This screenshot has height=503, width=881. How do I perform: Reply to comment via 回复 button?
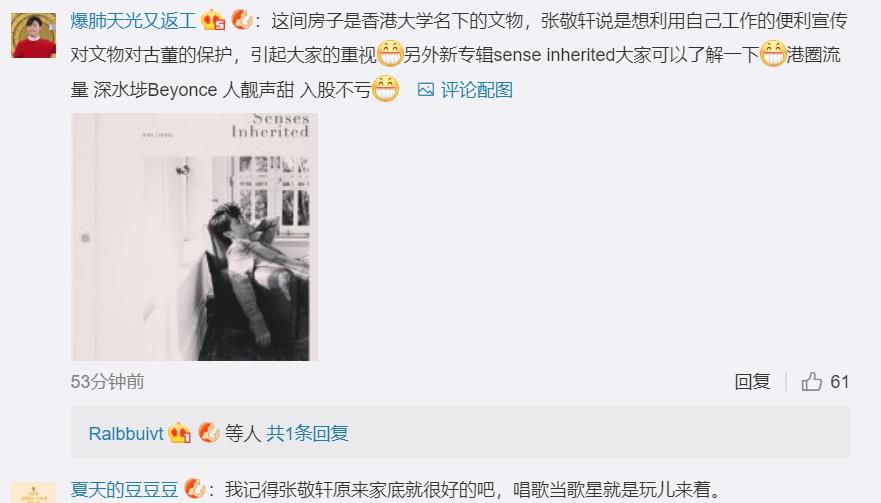(x=752, y=382)
